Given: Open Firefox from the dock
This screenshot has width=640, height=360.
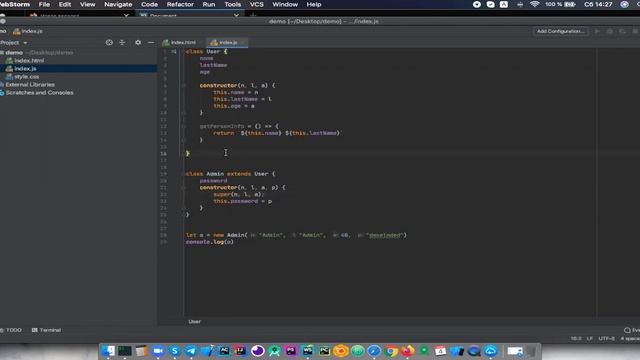Looking at the screenshot, I should click(x=407, y=351).
